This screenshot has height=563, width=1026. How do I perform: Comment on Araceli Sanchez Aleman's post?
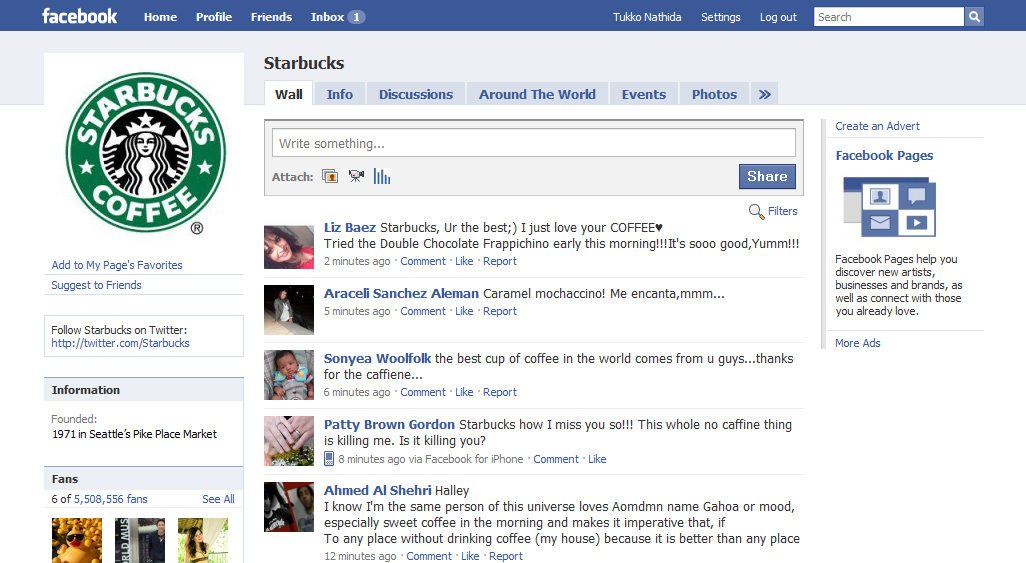pyautogui.click(x=423, y=312)
